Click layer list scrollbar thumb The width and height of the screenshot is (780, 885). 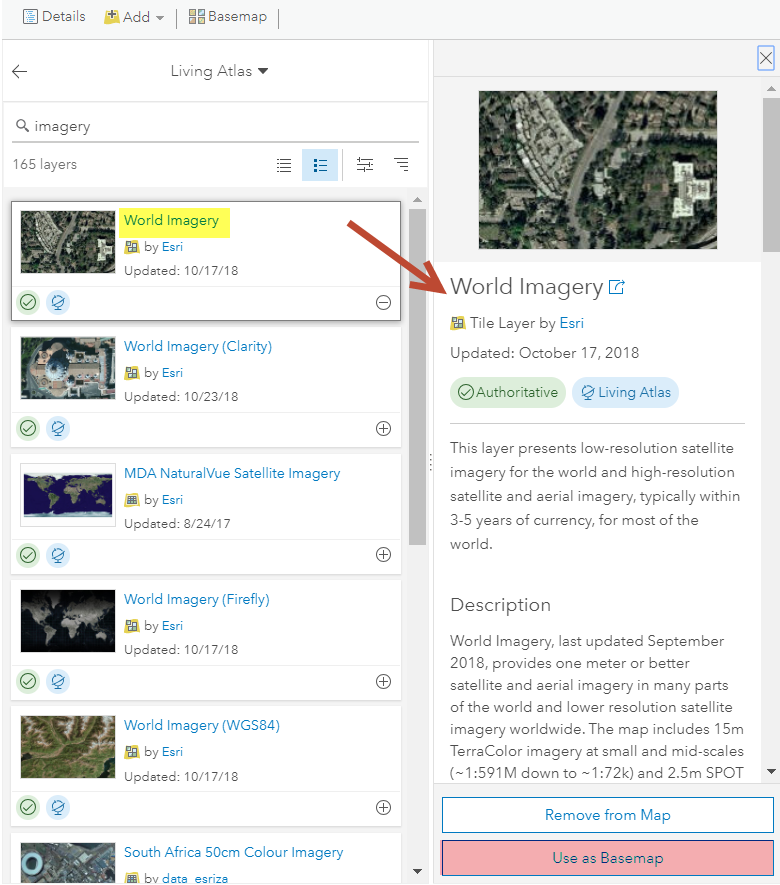[418, 377]
